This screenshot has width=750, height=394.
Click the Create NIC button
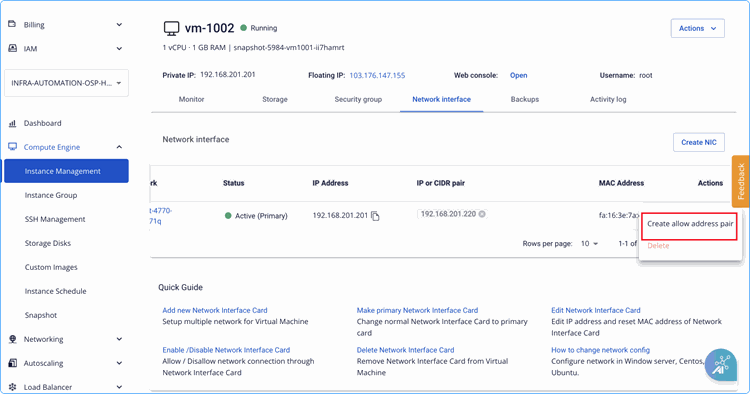click(699, 142)
